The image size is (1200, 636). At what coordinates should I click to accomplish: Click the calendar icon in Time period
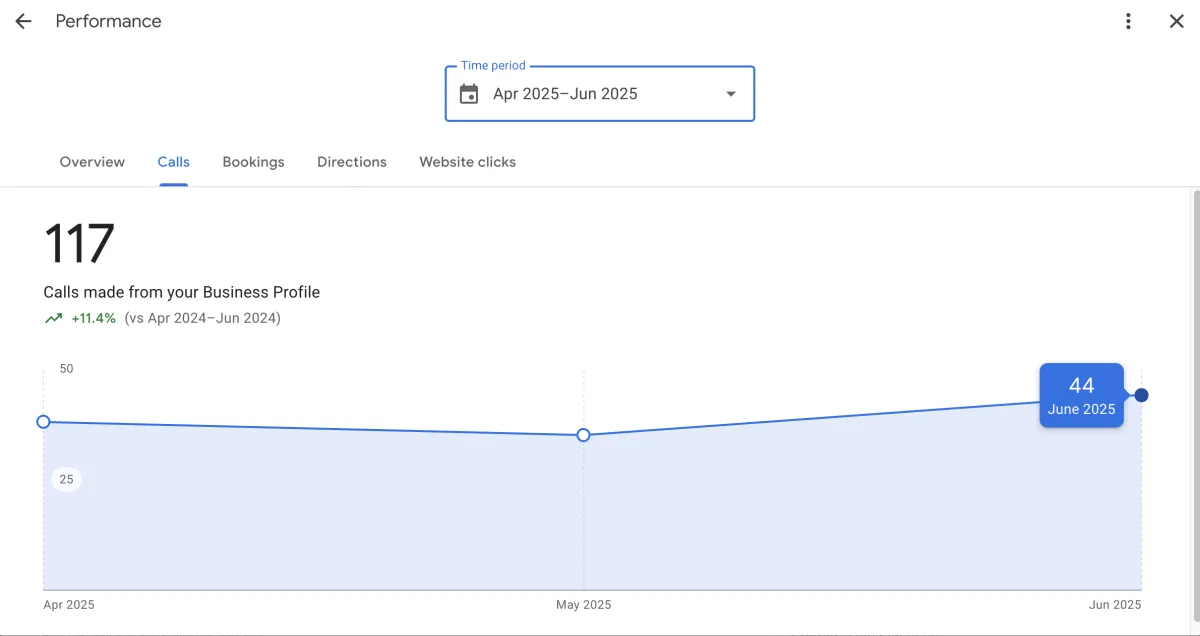(x=469, y=94)
